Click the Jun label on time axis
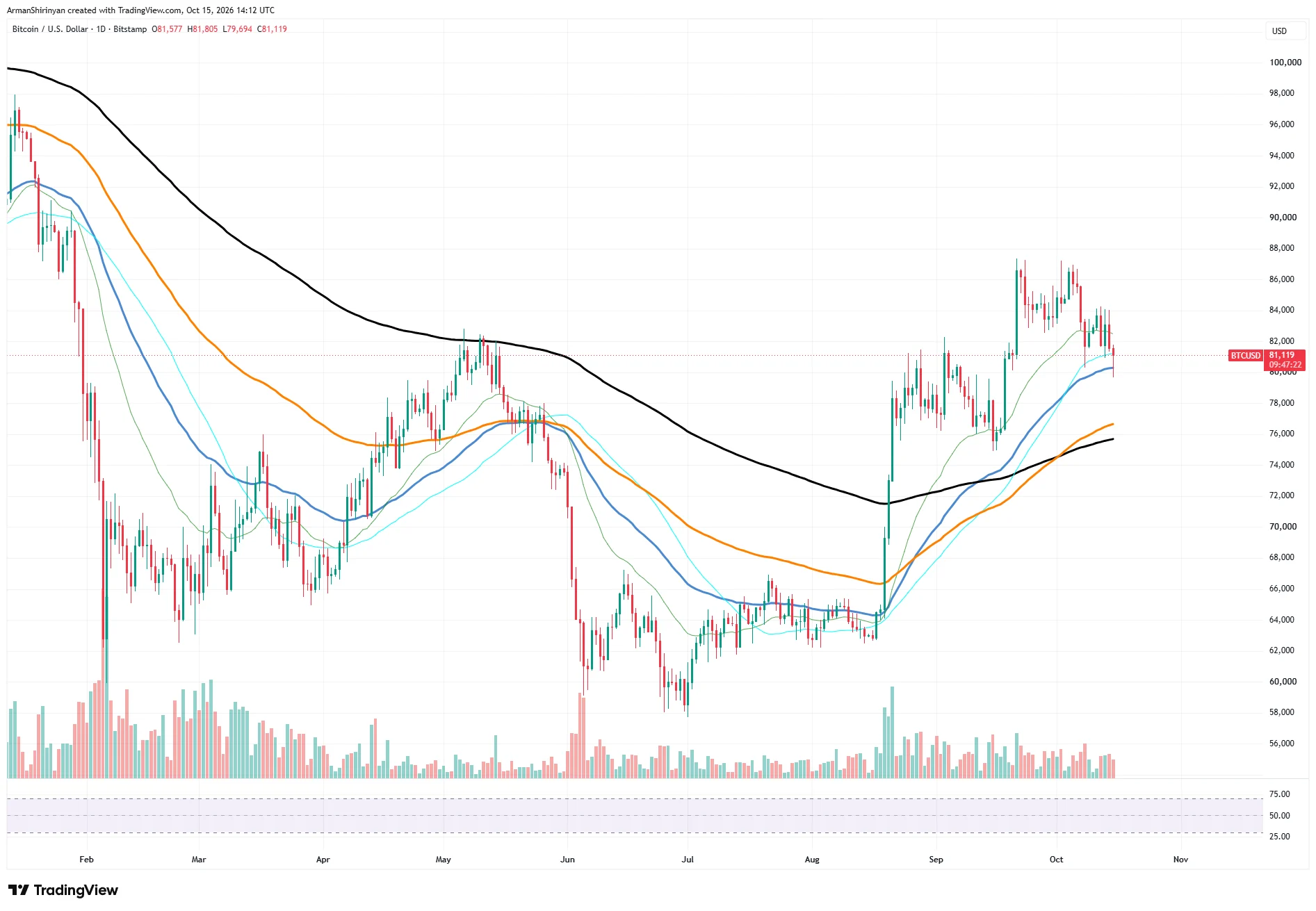This screenshot has width=1316, height=911. (x=568, y=860)
